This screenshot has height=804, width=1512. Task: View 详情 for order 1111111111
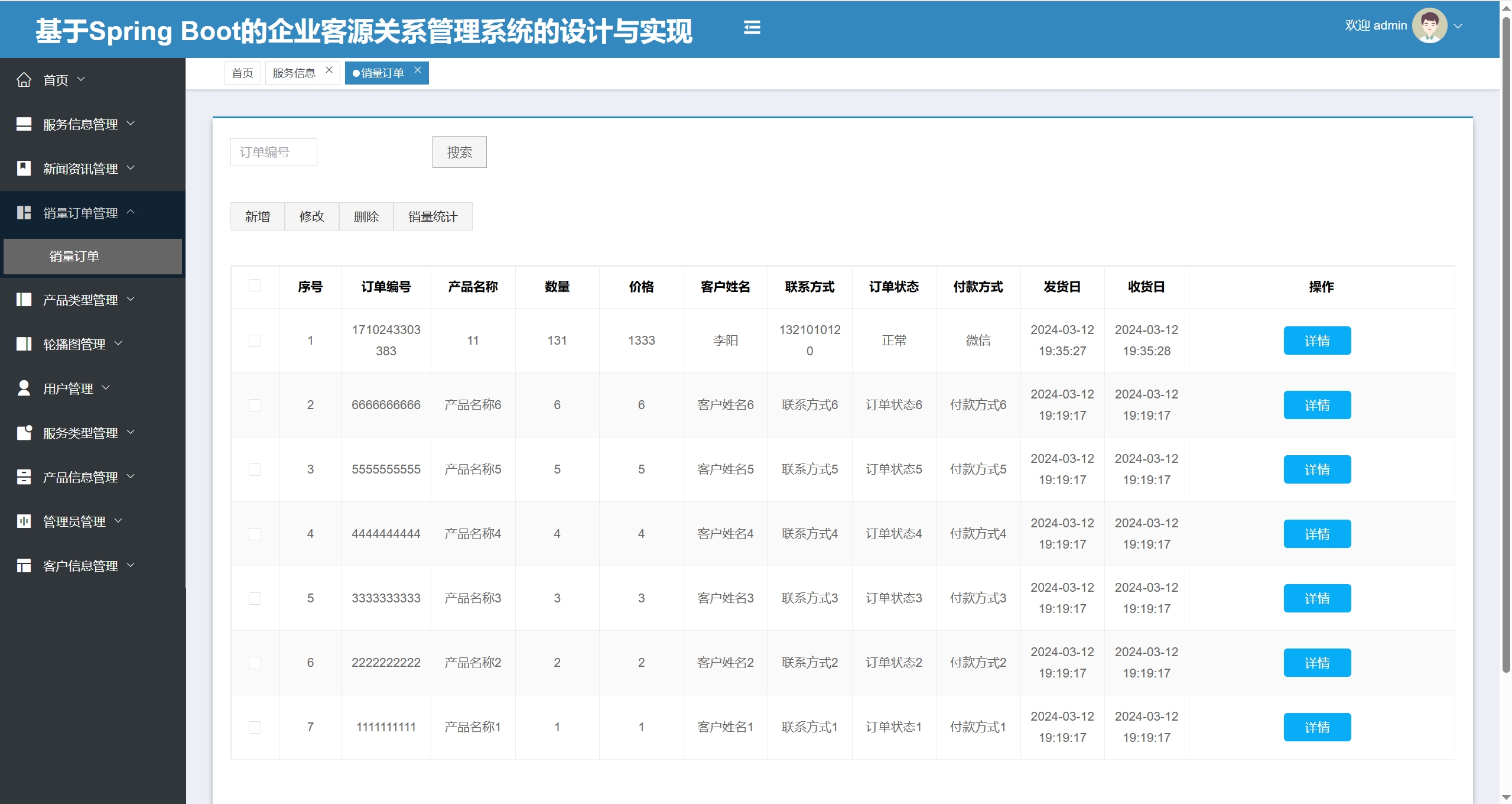1317,728
